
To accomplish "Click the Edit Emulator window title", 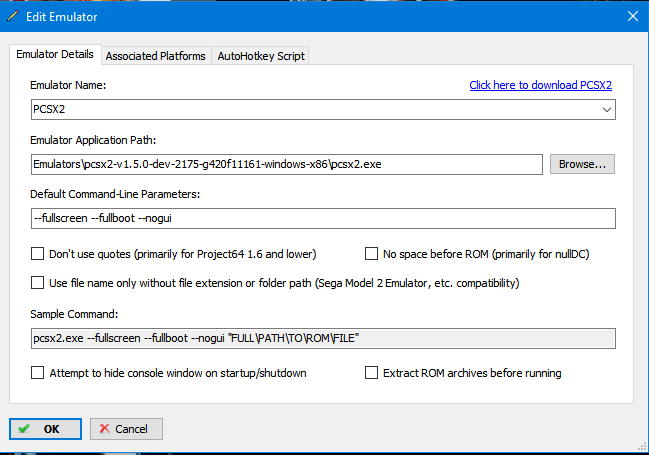I will click(x=62, y=17).
